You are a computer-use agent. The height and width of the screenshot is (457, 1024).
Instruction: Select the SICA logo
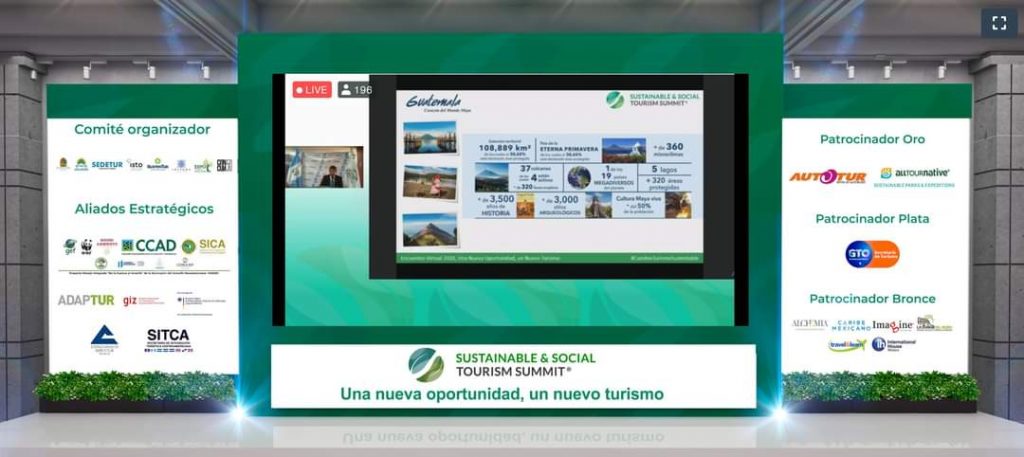[205, 245]
